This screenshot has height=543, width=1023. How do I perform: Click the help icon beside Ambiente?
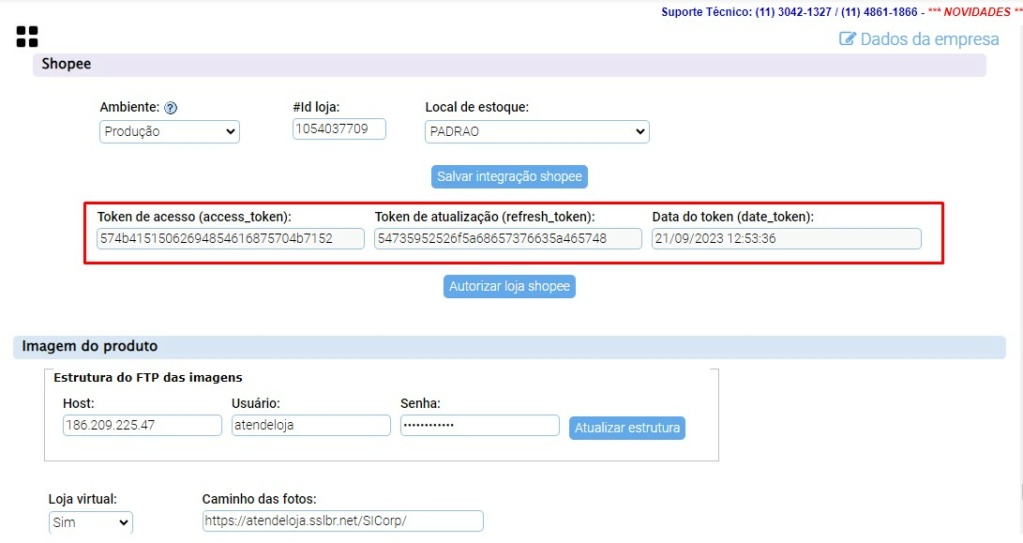[x=171, y=108]
